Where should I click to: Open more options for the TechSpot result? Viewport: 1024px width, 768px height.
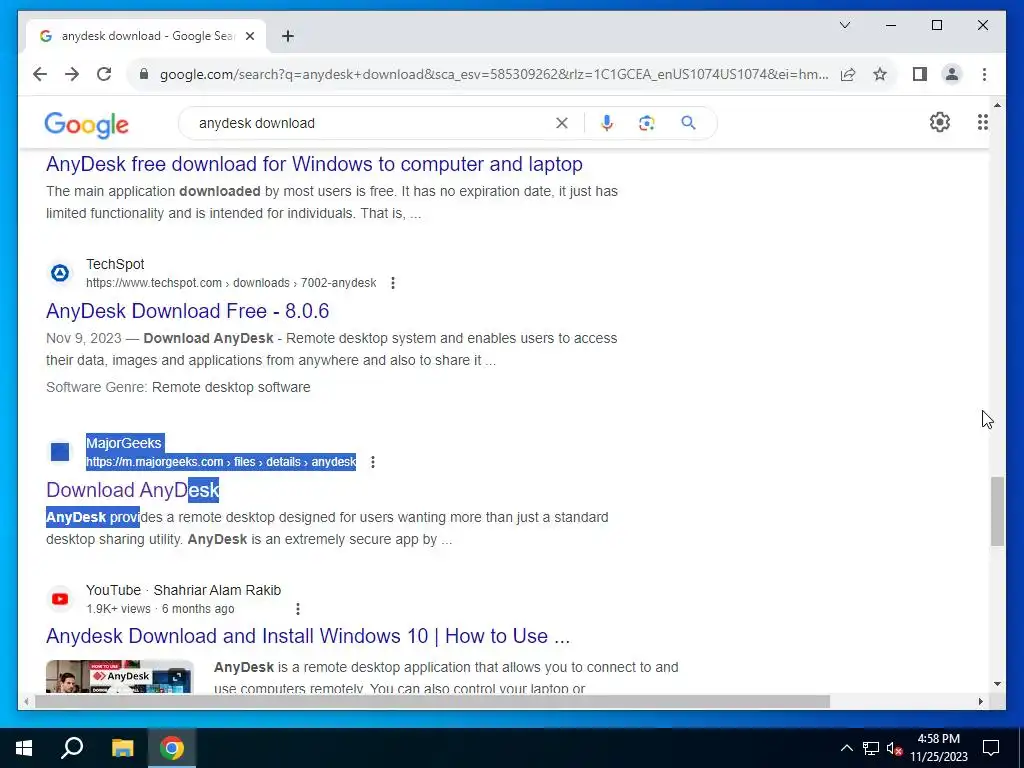392,283
